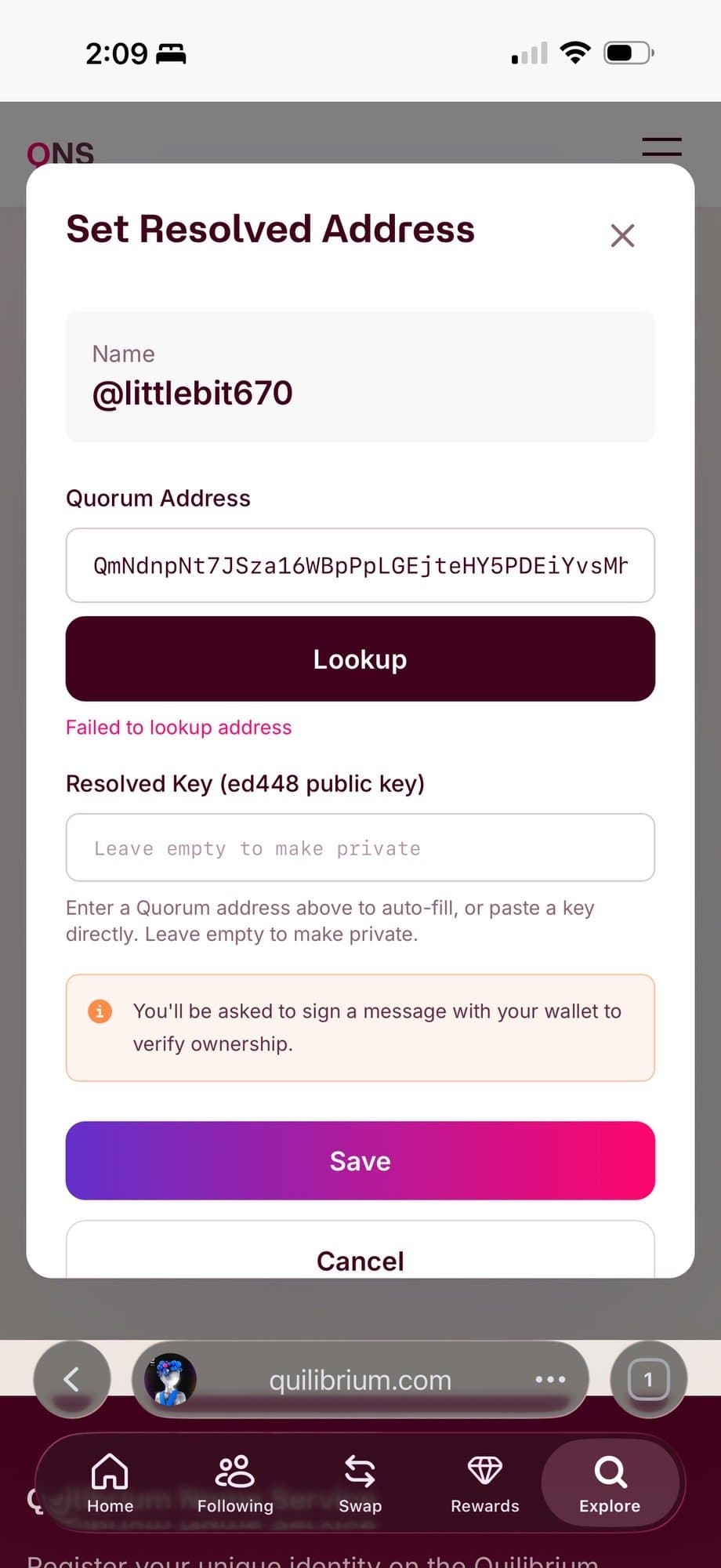Click the Resolved Key input field
Image resolution: width=721 pixels, height=1568 pixels.
tap(360, 848)
